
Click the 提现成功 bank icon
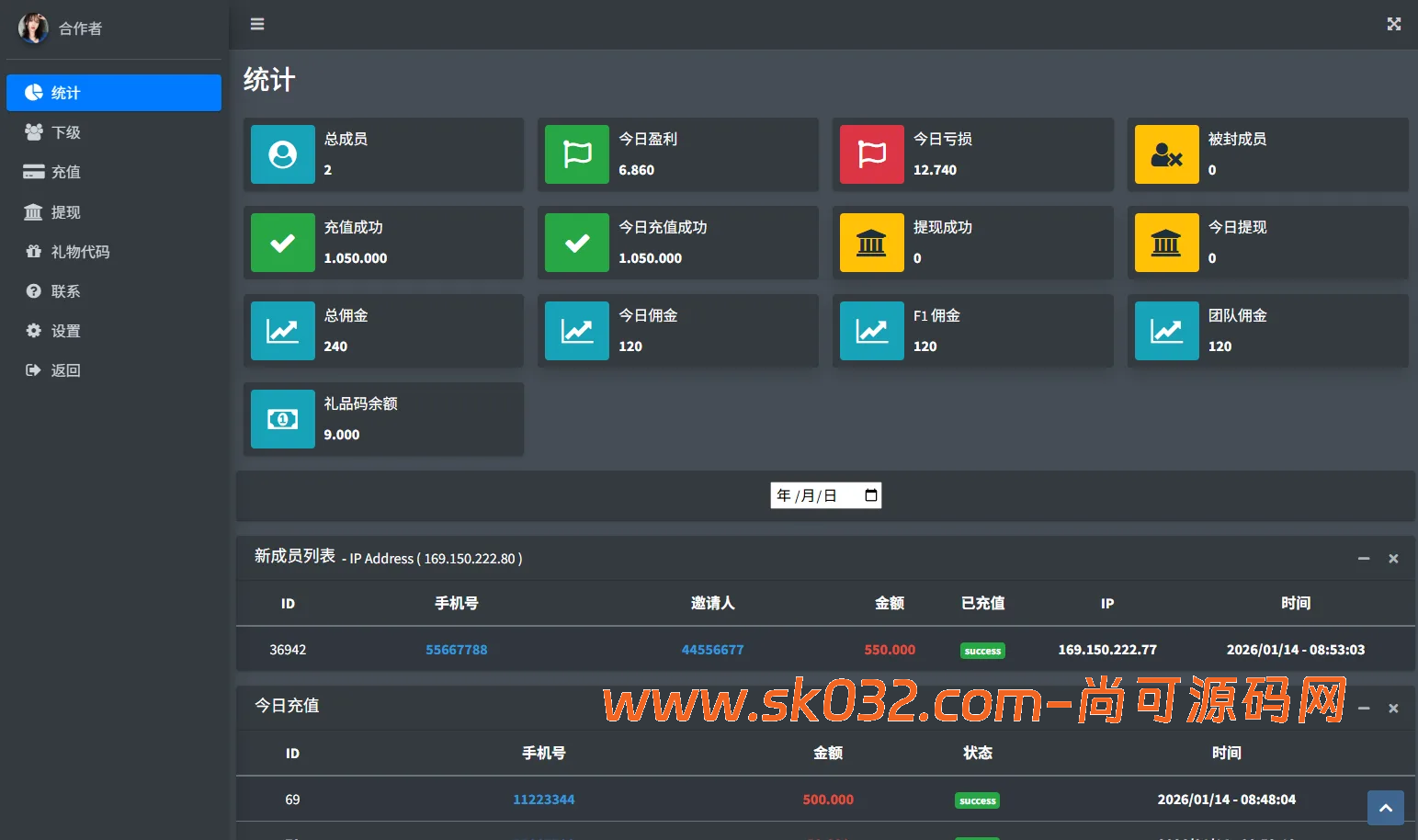click(x=871, y=243)
